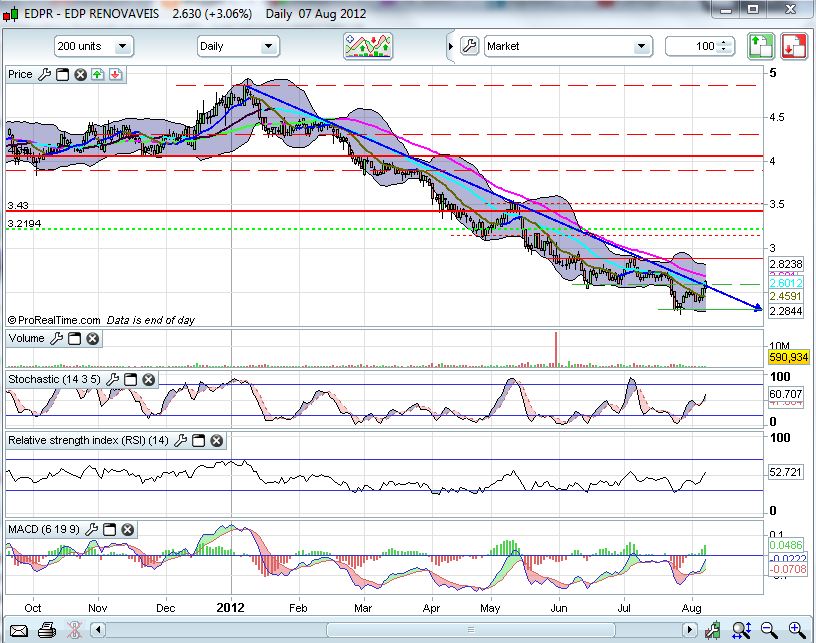Open Price panel wrench settings
This screenshot has height=643, width=816.
pyautogui.click(x=44, y=74)
